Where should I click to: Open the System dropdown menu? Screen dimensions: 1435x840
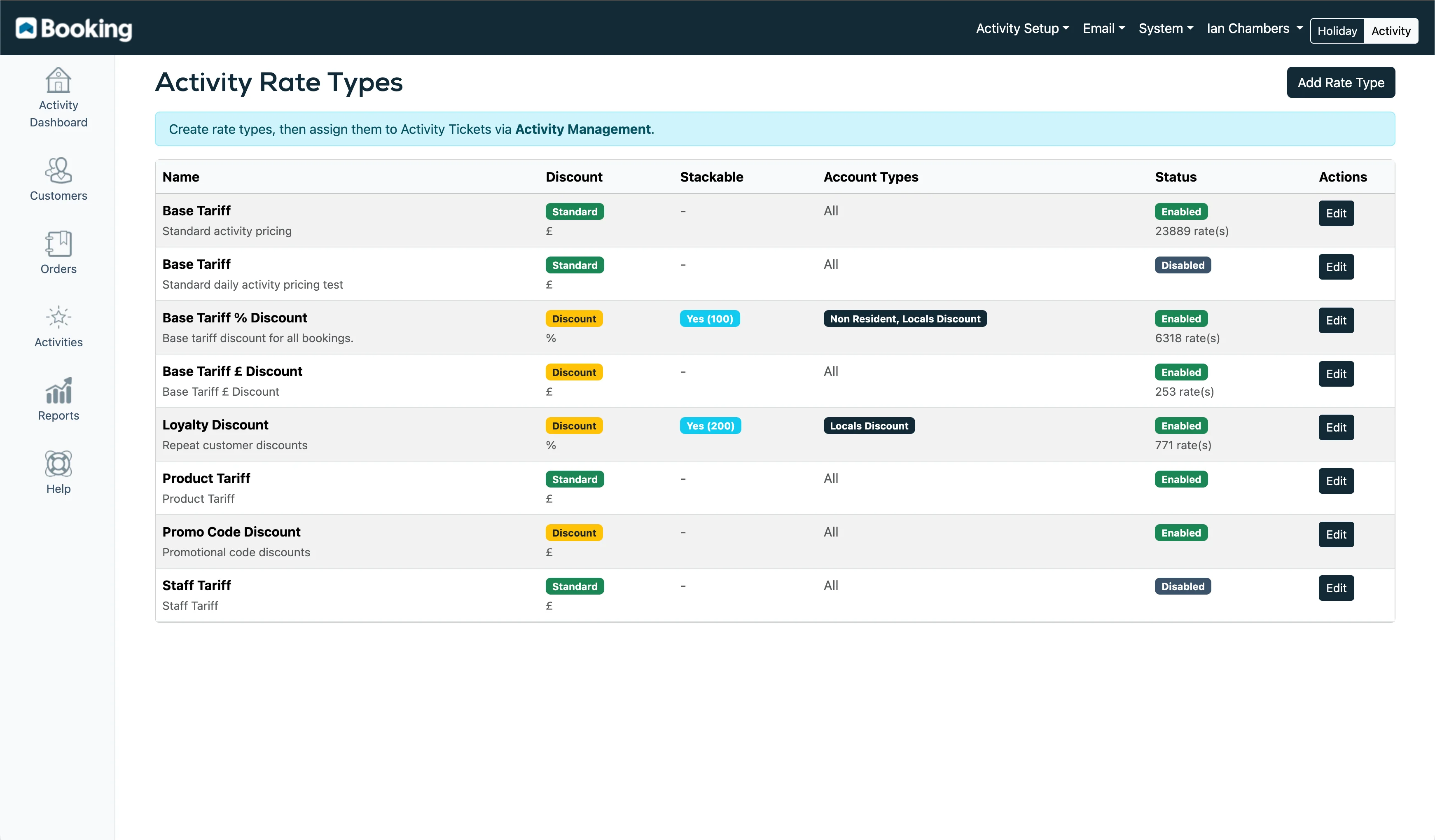1166,28
